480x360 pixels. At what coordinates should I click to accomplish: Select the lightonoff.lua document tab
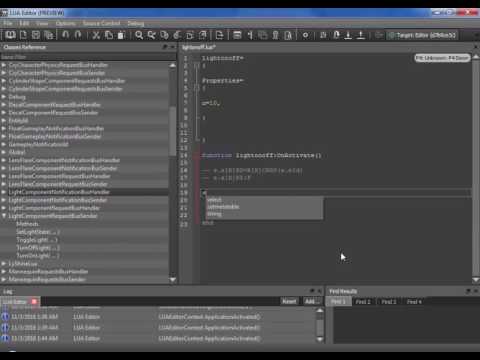coord(199,47)
